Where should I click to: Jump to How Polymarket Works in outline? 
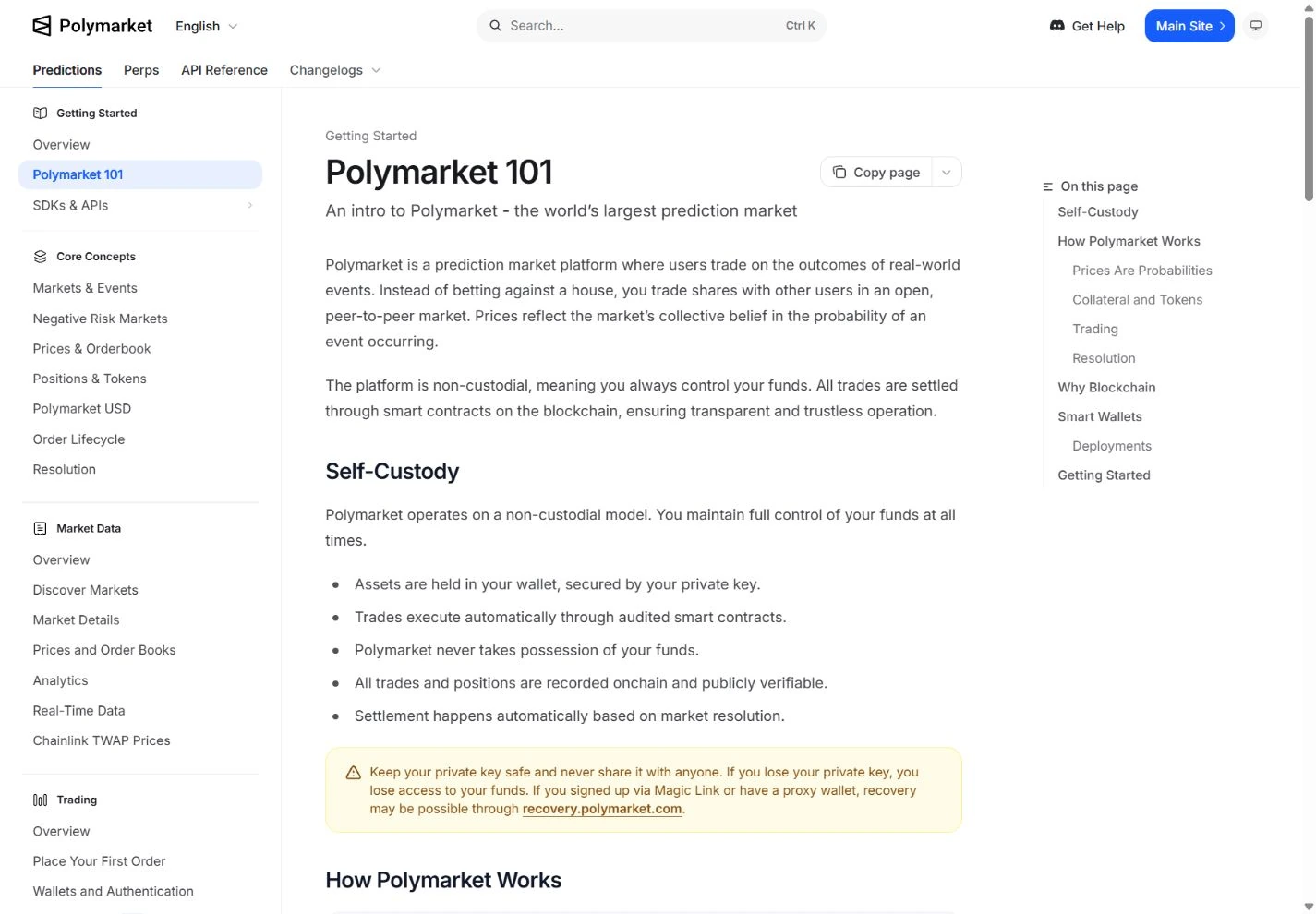1129,242
